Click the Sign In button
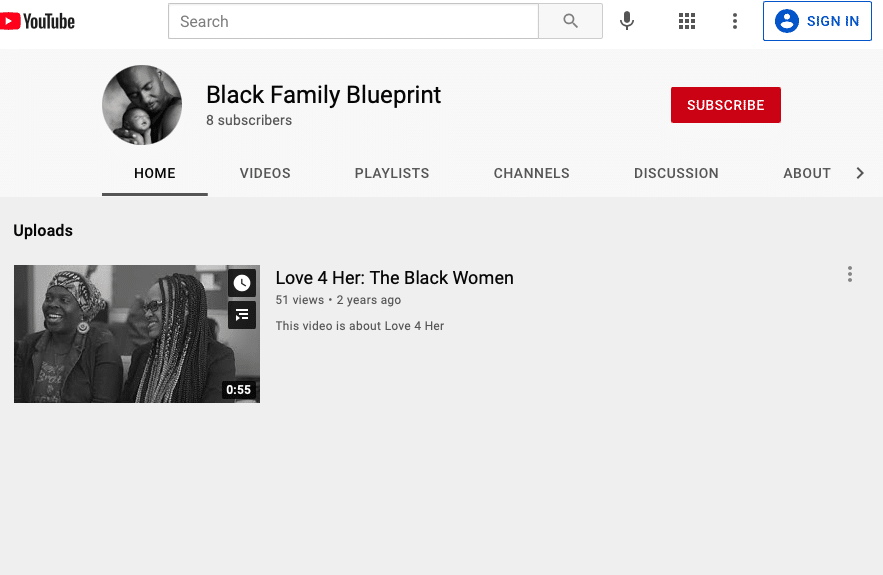 tap(817, 21)
